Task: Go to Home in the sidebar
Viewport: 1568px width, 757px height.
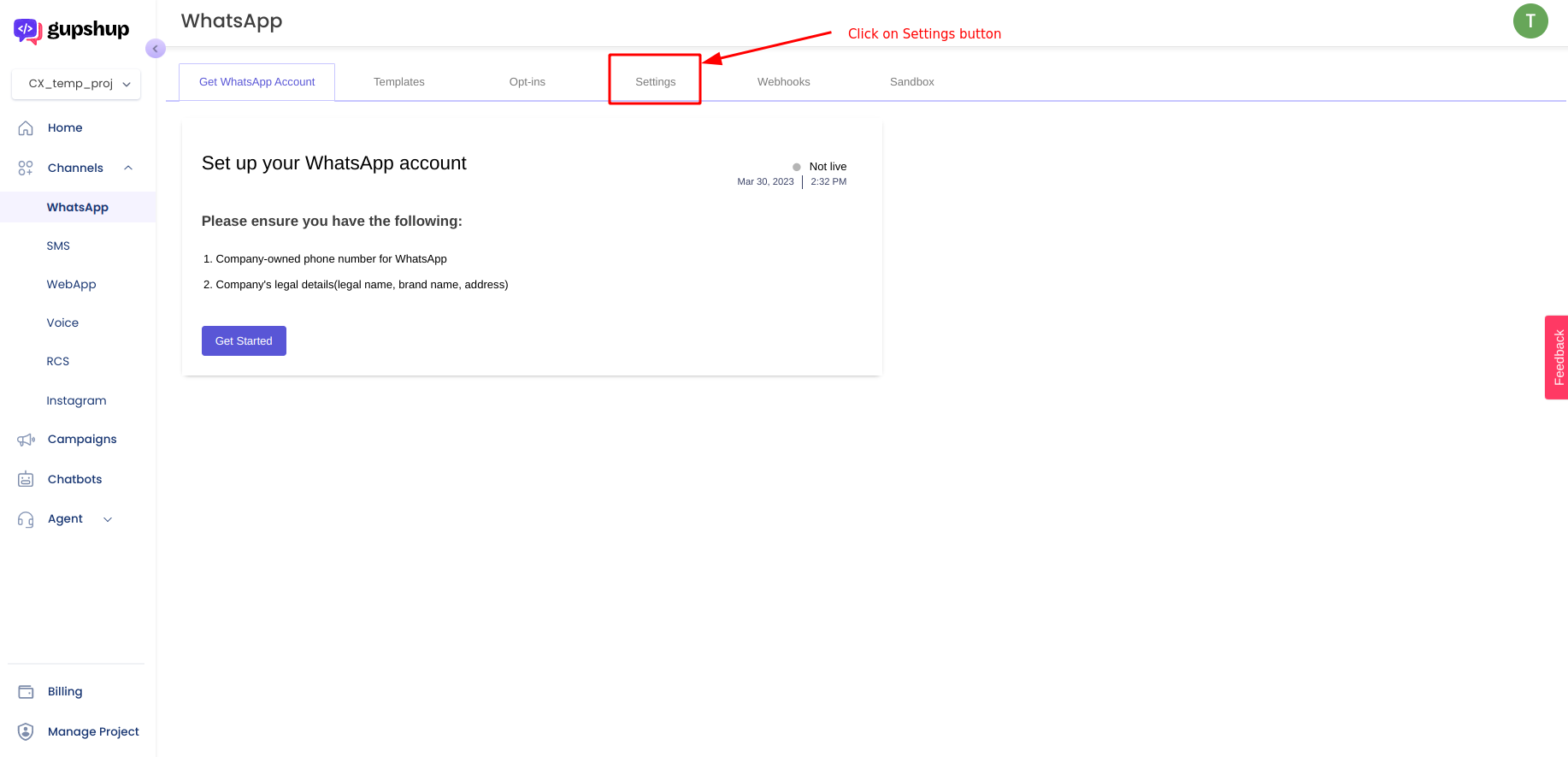Action: [x=65, y=128]
